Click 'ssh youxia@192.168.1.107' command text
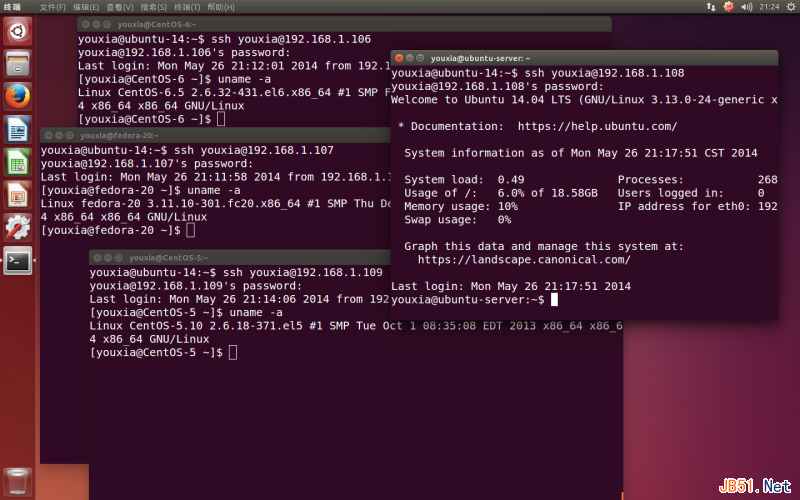Image resolution: width=800 pixels, height=500 pixels. point(254,151)
